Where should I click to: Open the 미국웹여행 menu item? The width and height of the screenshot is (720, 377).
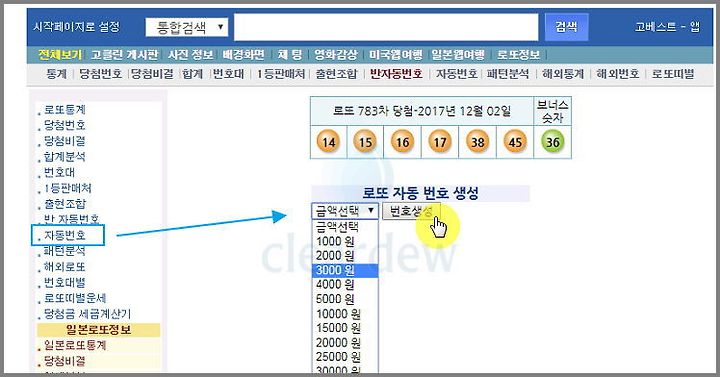click(x=396, y=55)
